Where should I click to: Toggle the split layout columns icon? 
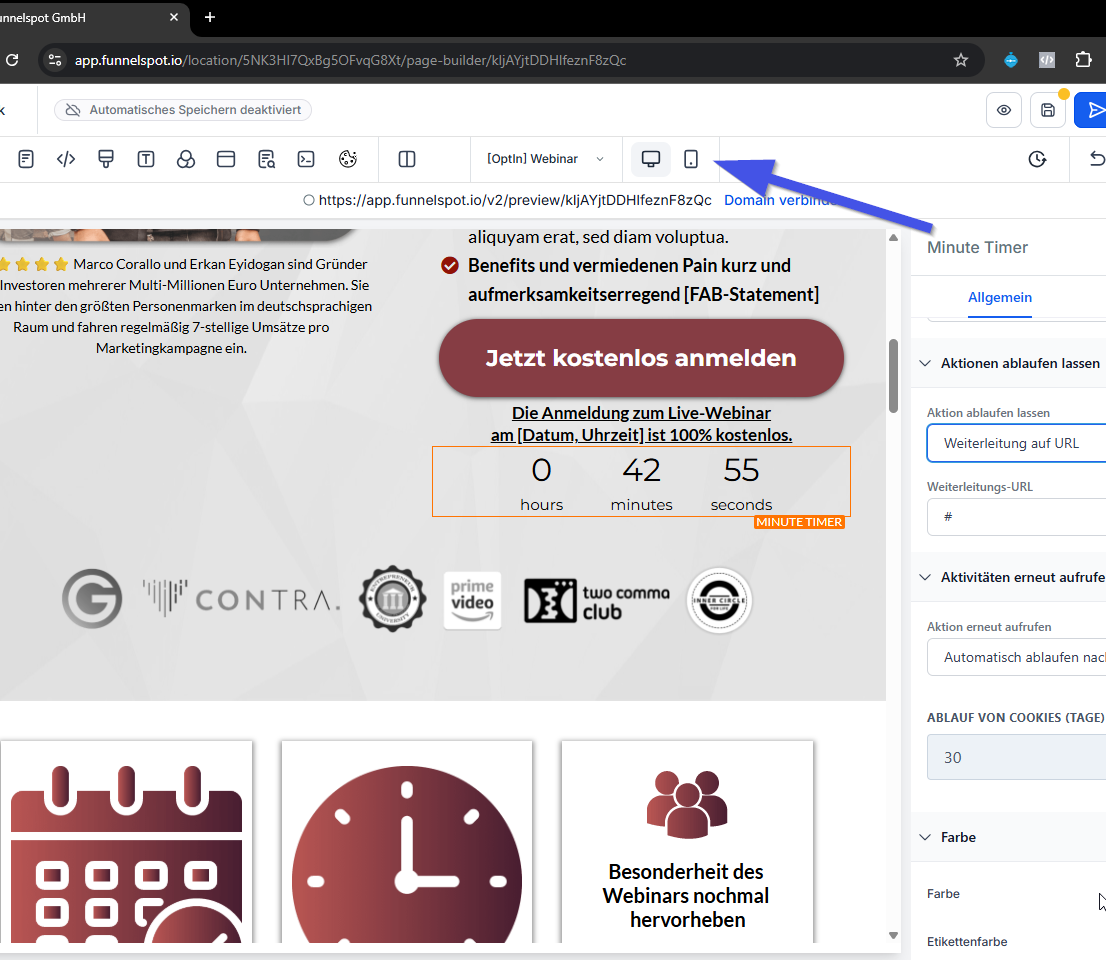tap(407, 159)
